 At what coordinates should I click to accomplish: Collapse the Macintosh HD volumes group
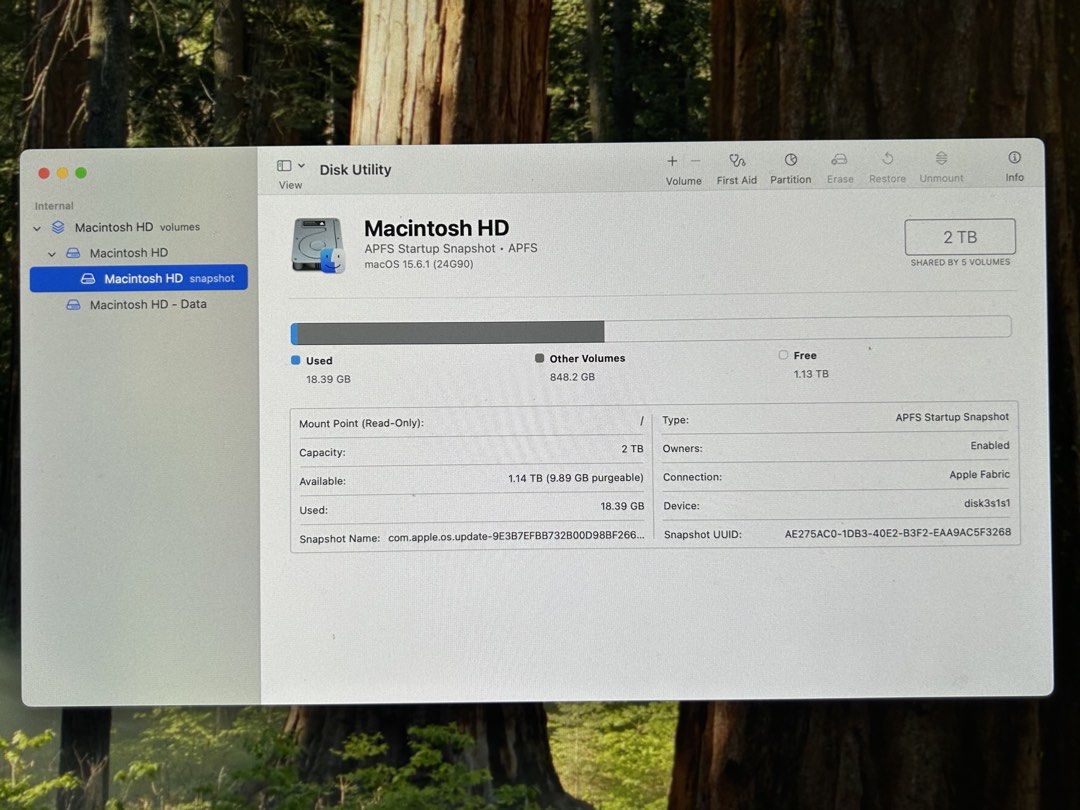[37, 228]
